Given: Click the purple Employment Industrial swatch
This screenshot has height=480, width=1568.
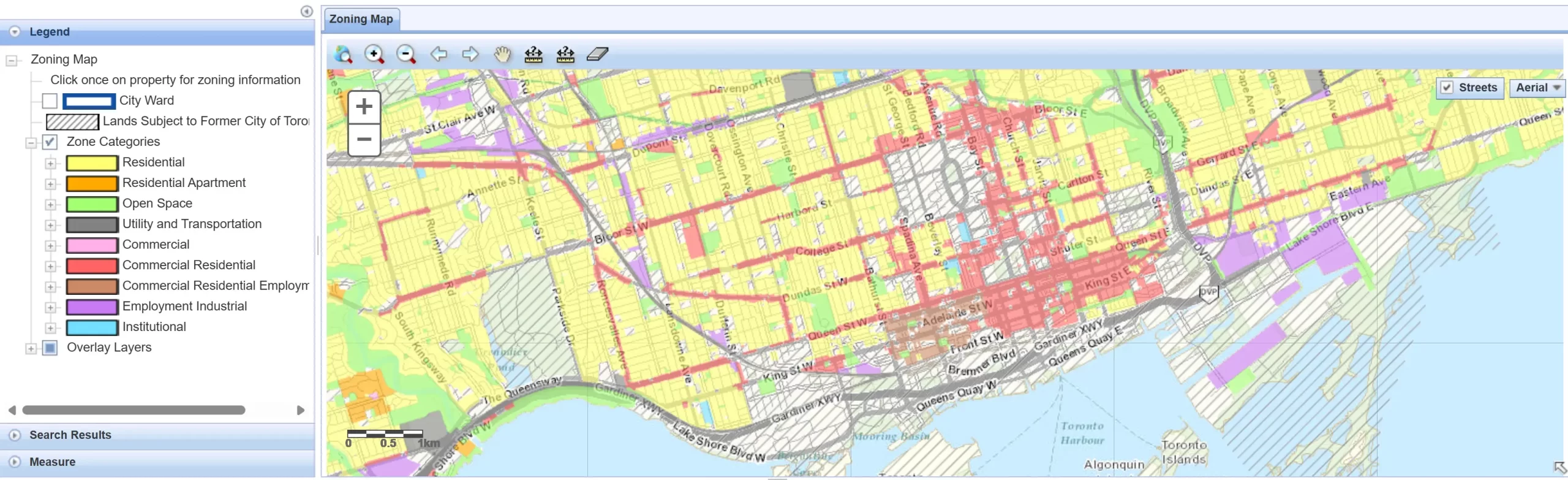Looking at the screenshot, I should [x=92, y=307].
